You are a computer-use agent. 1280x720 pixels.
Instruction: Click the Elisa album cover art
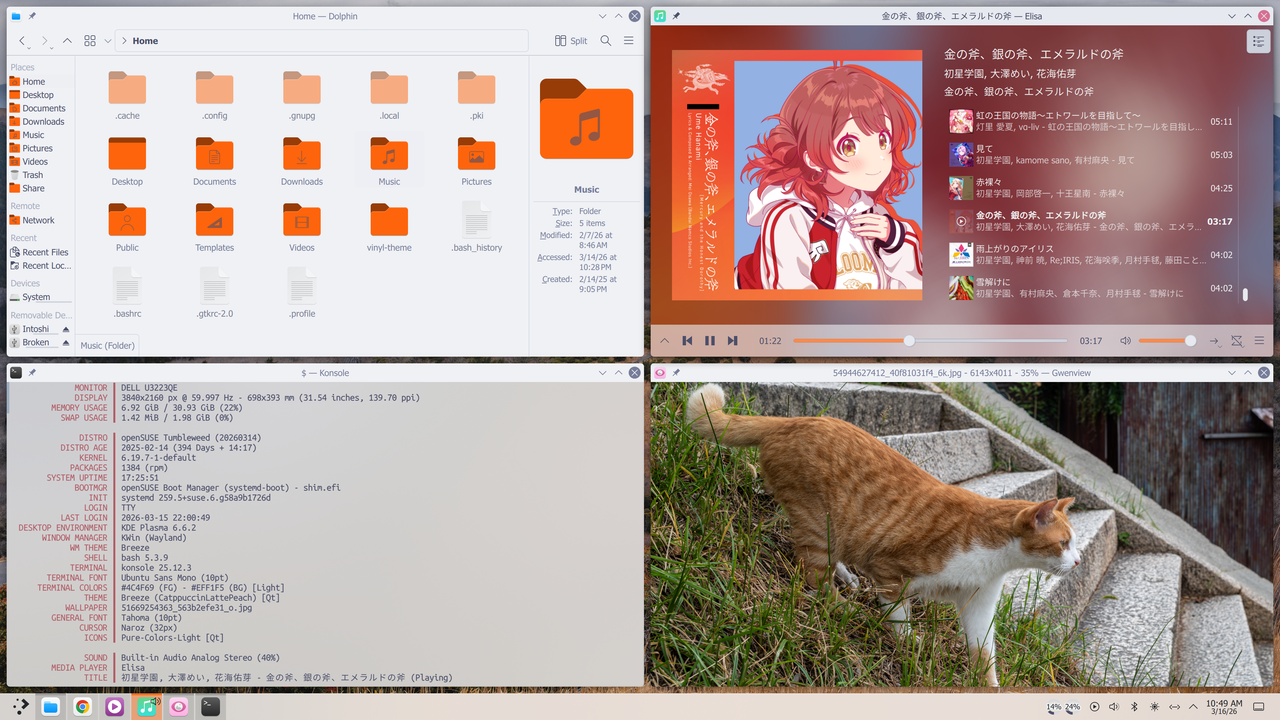(x=797, y=175)
